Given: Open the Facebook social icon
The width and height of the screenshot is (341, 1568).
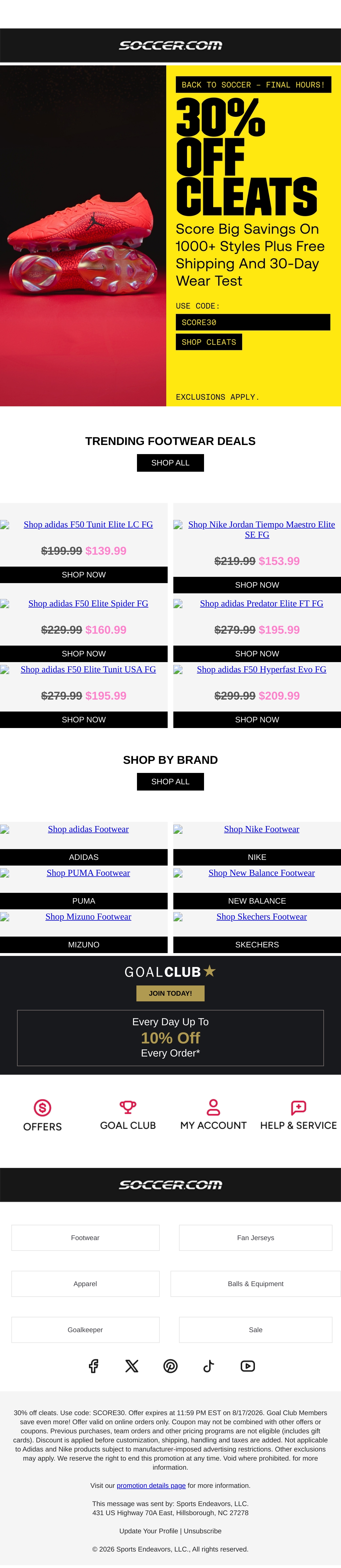Looking at the screenshot, I should point(93,1366).
